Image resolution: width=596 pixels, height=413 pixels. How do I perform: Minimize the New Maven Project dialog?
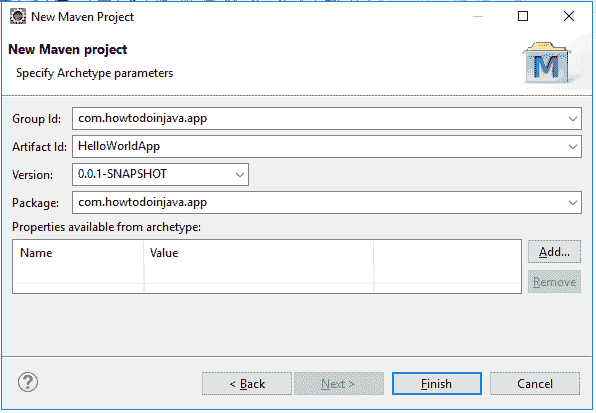click(478, 16)
